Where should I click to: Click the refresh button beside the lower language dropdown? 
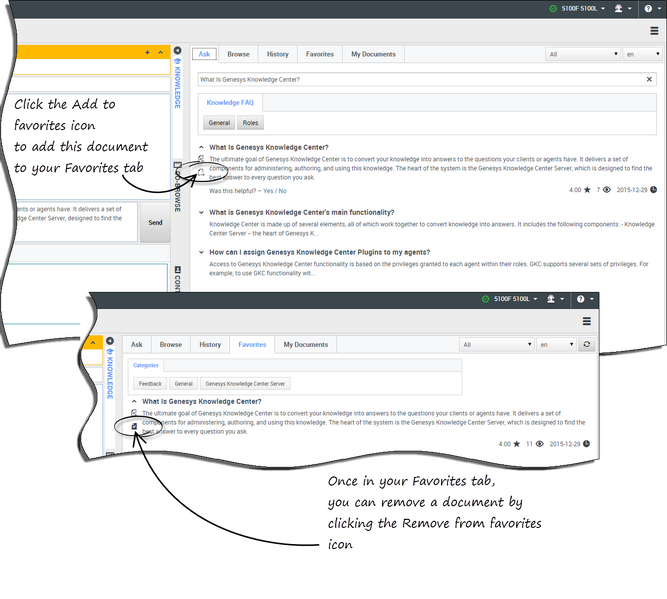pyautogui.click(x=585, y=344)
